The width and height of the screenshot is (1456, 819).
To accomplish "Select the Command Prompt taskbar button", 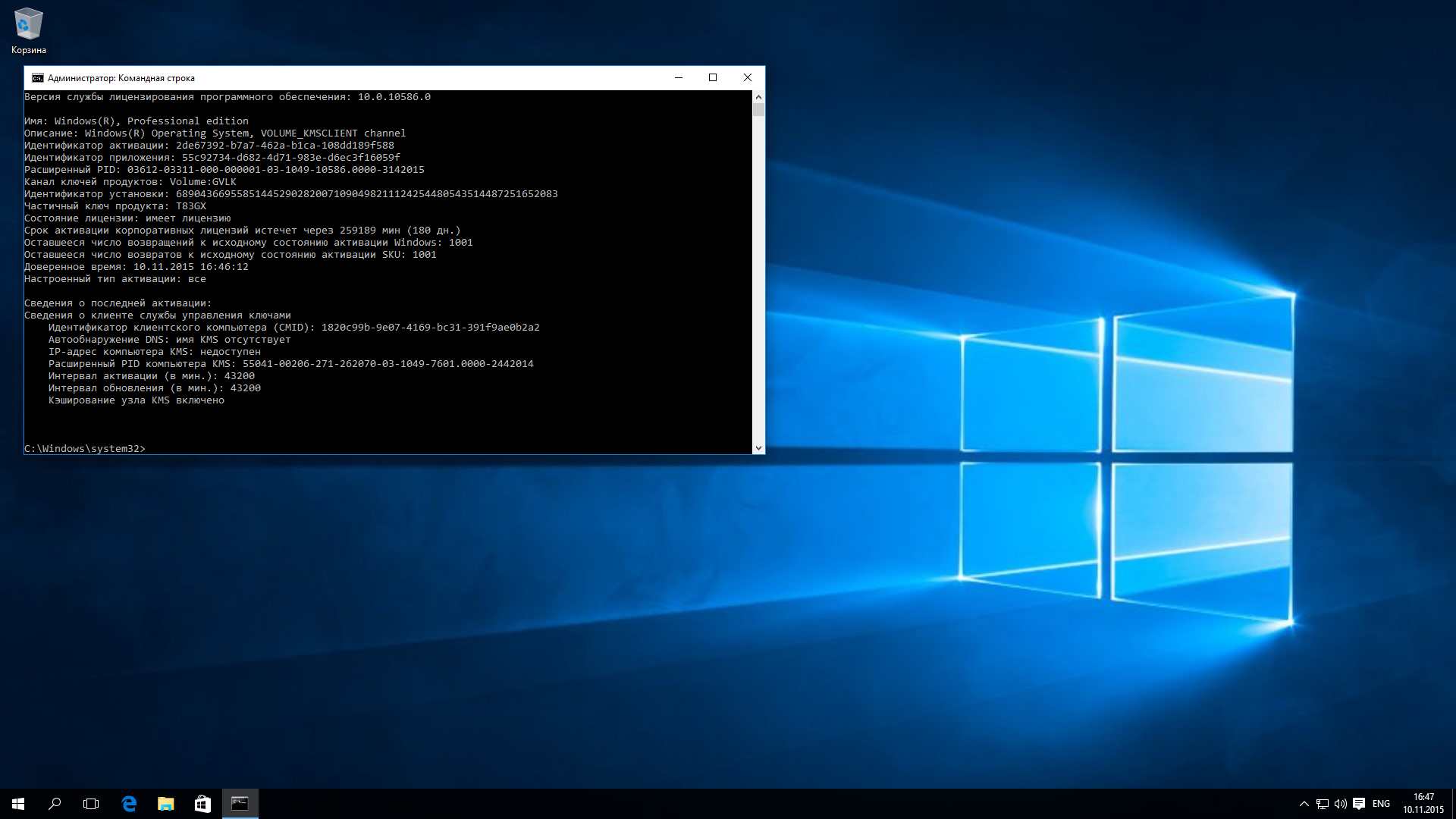I will coord(240,804).
